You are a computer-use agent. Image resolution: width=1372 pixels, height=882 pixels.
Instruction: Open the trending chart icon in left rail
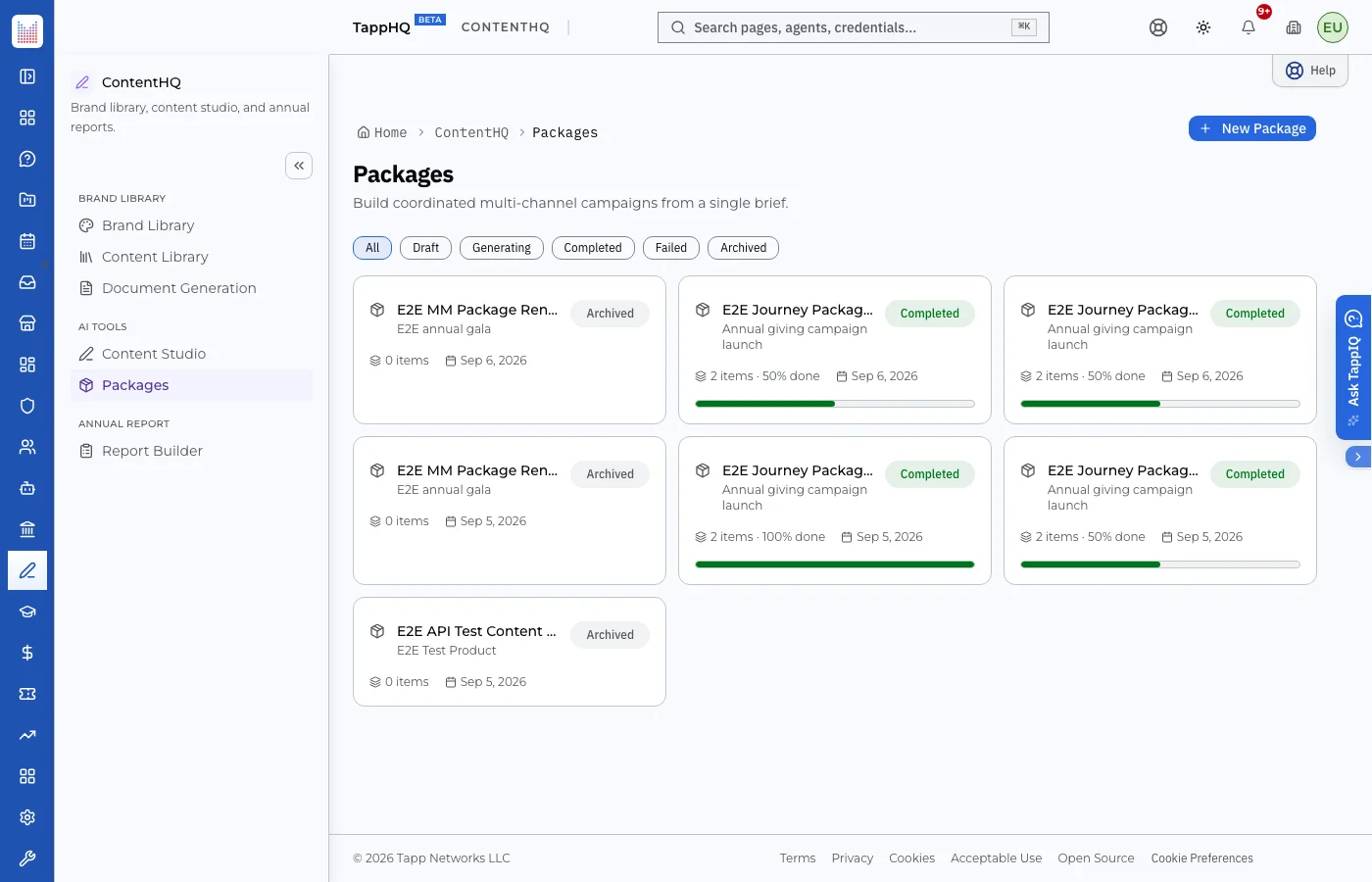pos(27,735)
